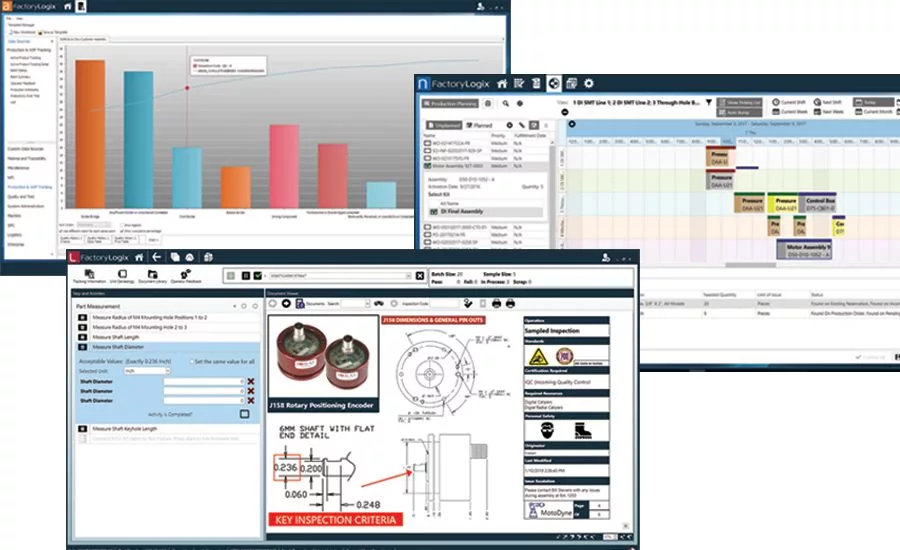
Task: Open Tracking Information in the inspection window
Action: tap(89, 276)
